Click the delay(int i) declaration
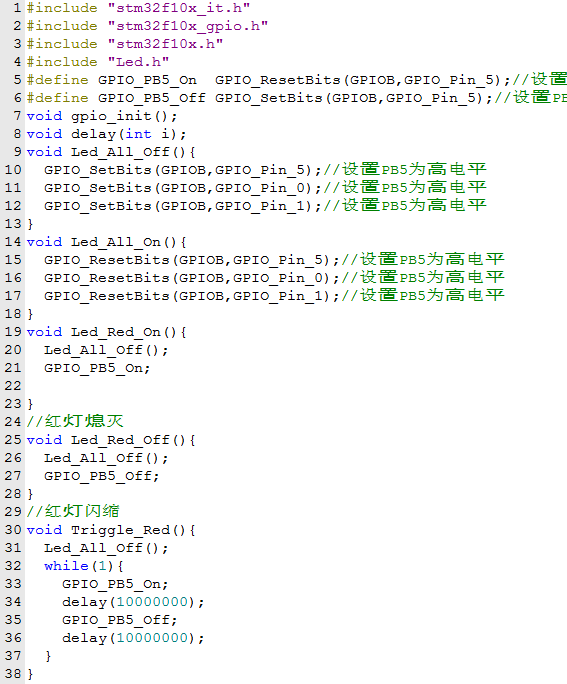This screenshot has width=567, height=684. click(106, 134)
